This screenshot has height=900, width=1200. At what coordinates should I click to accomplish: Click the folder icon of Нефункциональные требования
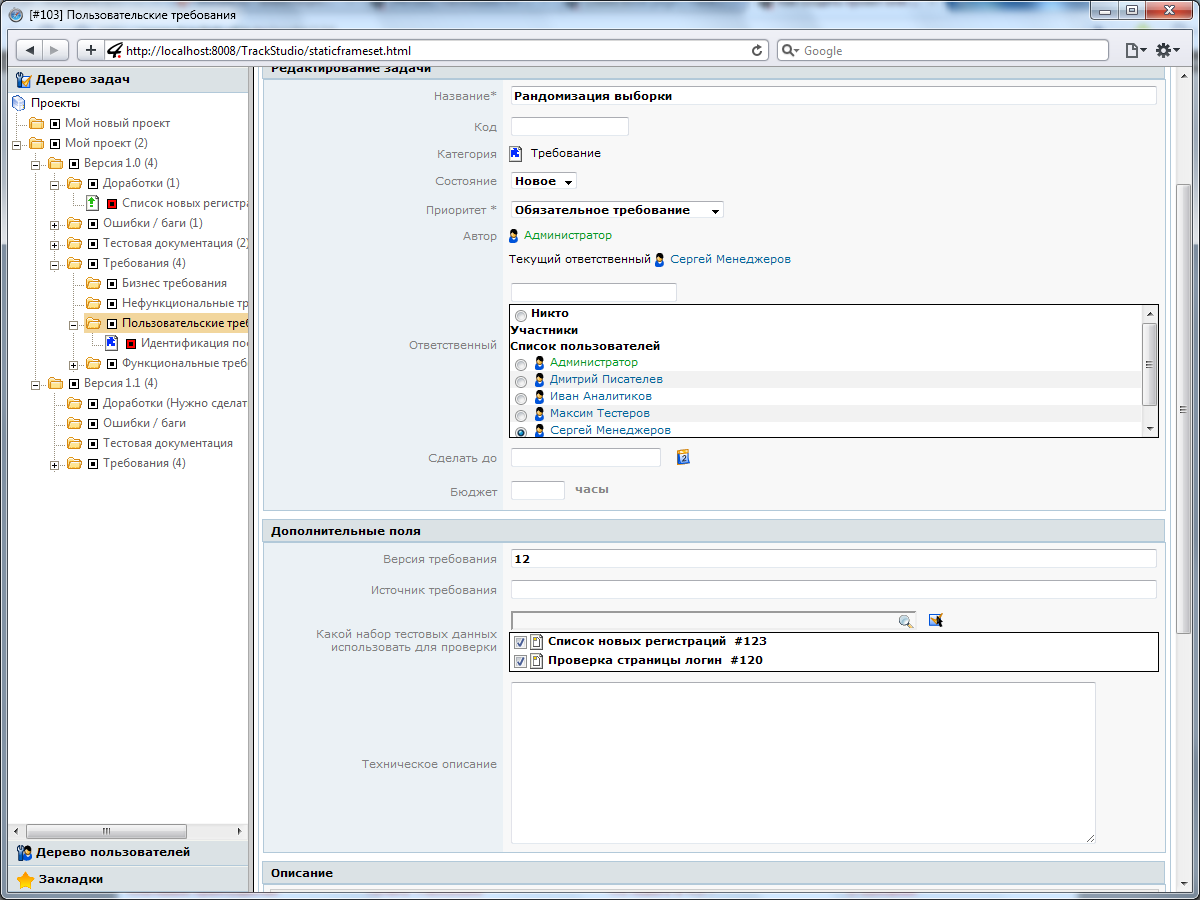point(93,303)
